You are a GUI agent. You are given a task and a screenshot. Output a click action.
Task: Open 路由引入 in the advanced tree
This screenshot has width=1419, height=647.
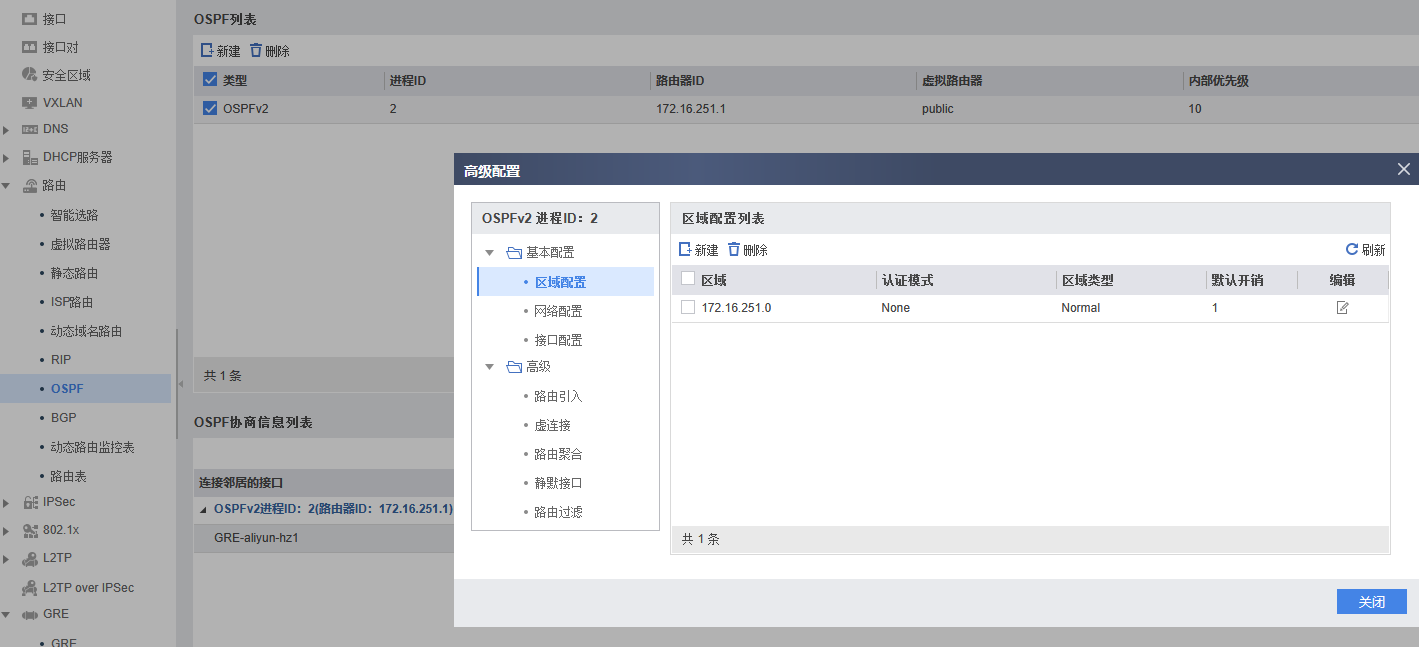point(558,396)
